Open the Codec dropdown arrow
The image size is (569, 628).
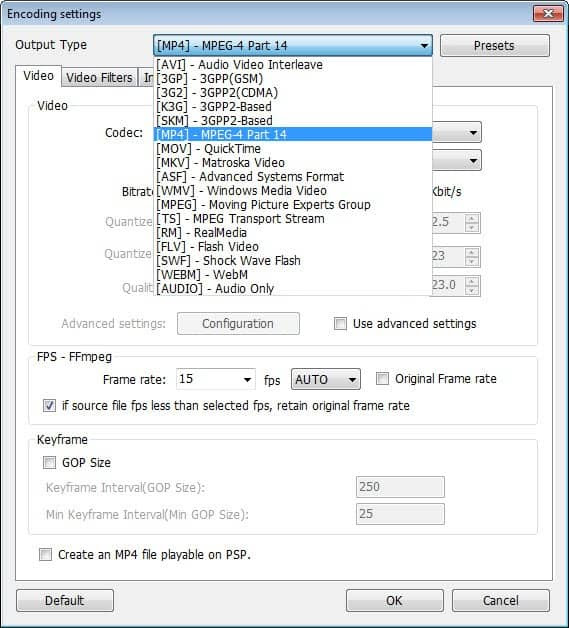473,132
